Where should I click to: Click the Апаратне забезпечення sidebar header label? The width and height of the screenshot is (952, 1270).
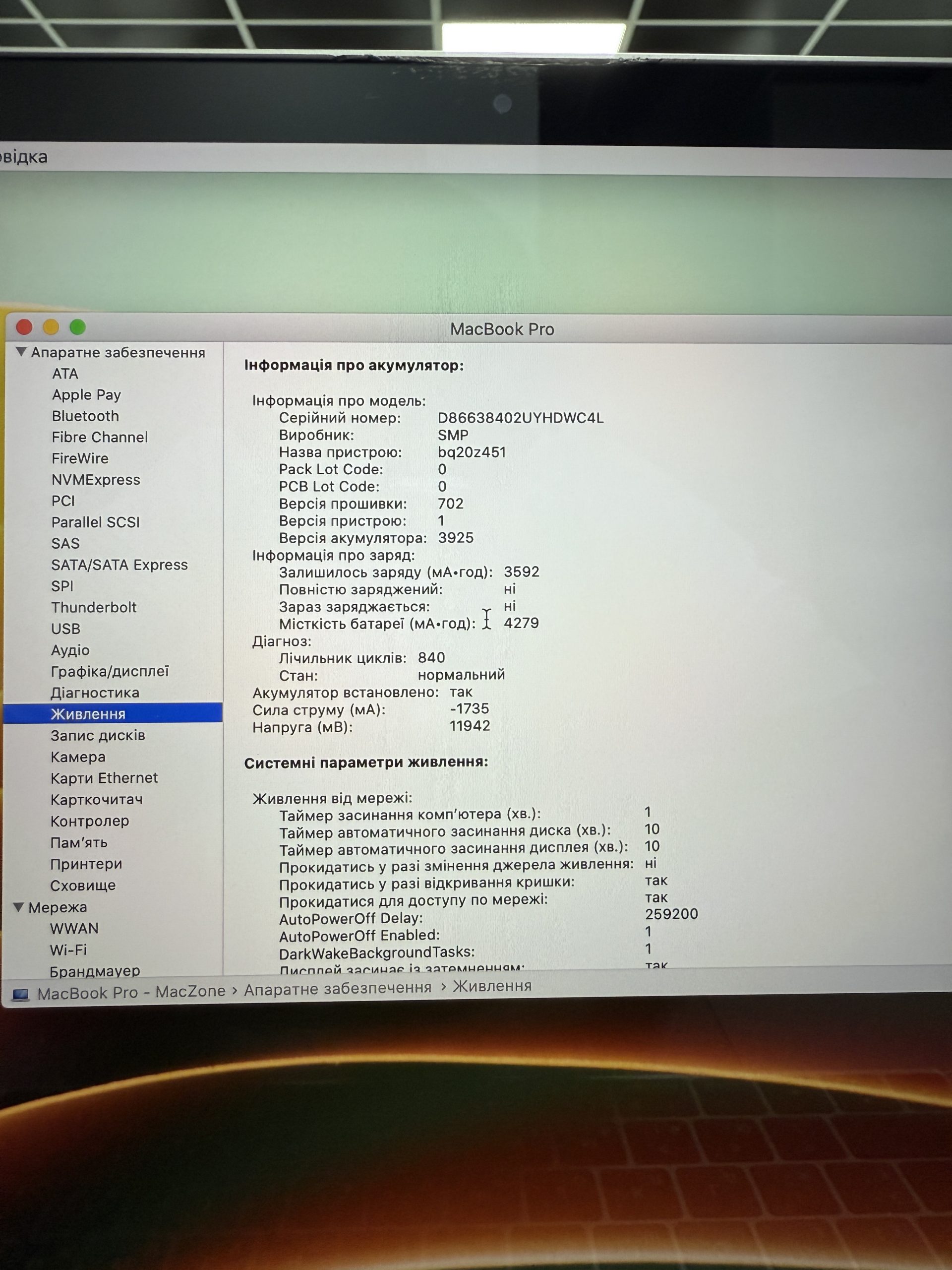click(118, 352)
